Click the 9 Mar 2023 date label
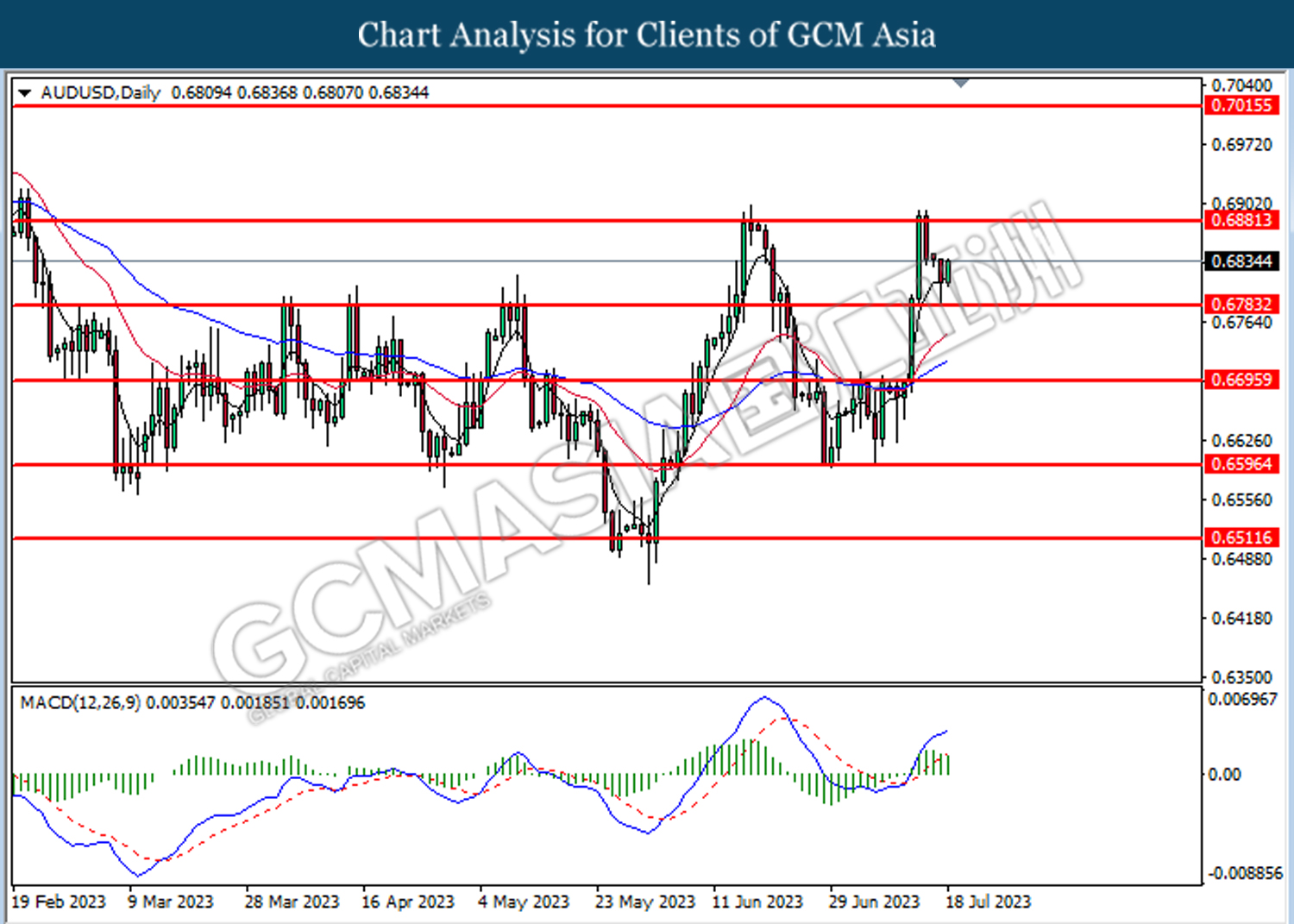 tap(170, 902)
